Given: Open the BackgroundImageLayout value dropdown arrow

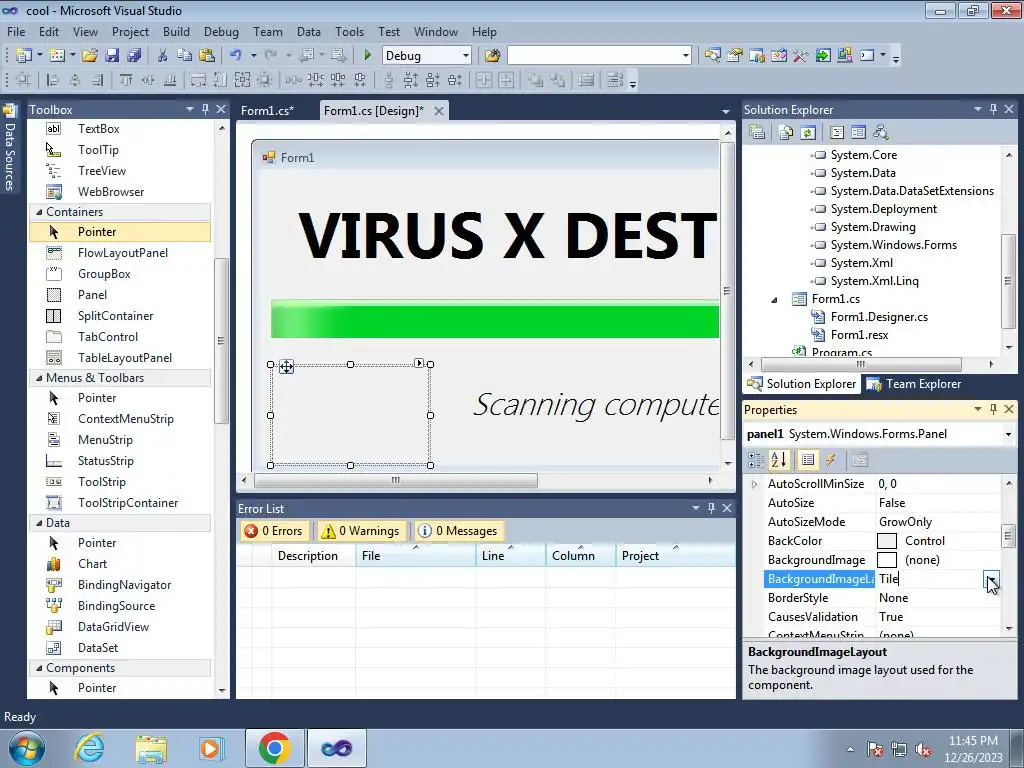Looking at the screenshot, I should pyautogui.click(x=991, y=579).
